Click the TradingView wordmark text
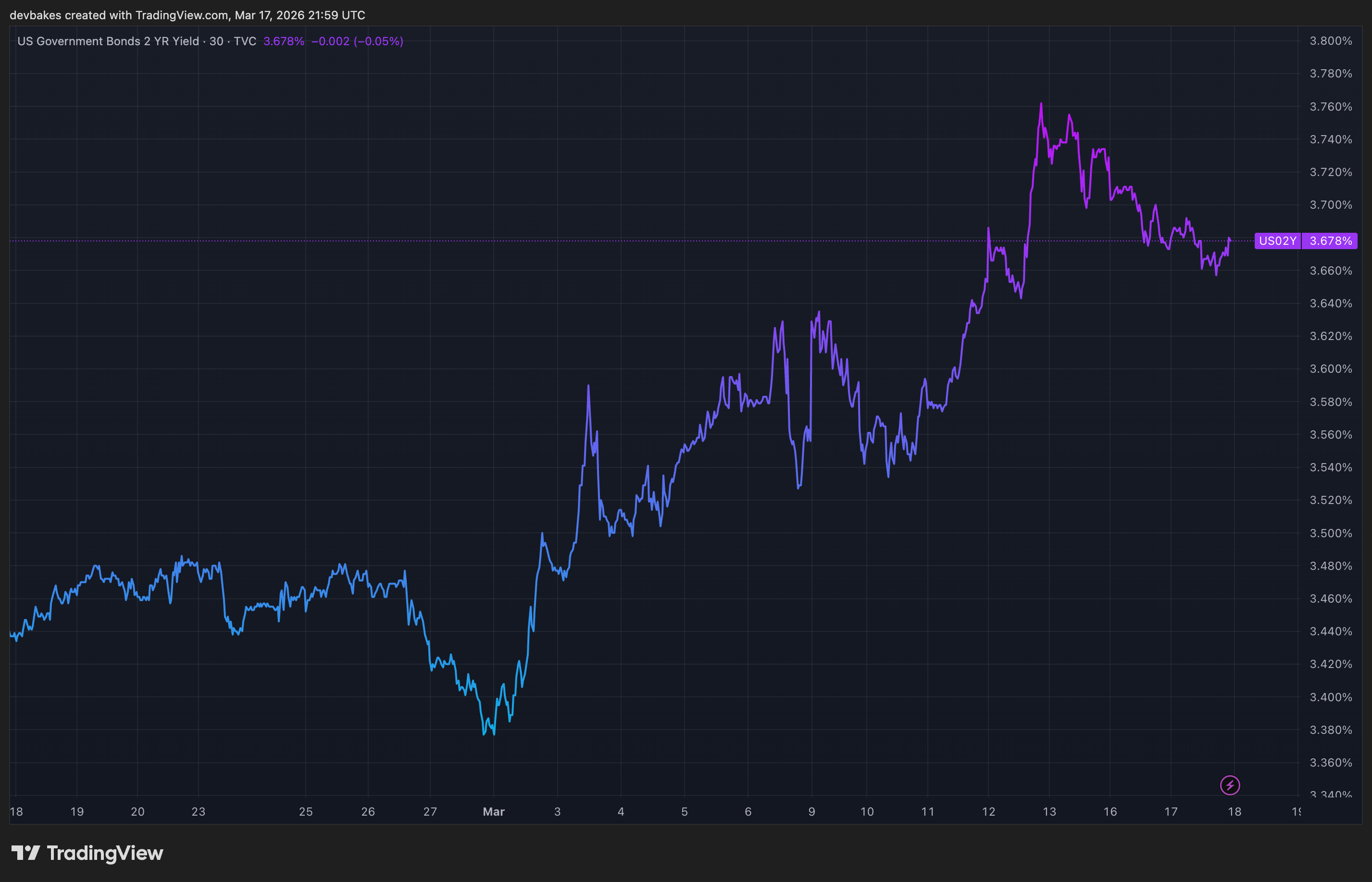Viewport: 1372px width, 882px height. coord(105,853)
